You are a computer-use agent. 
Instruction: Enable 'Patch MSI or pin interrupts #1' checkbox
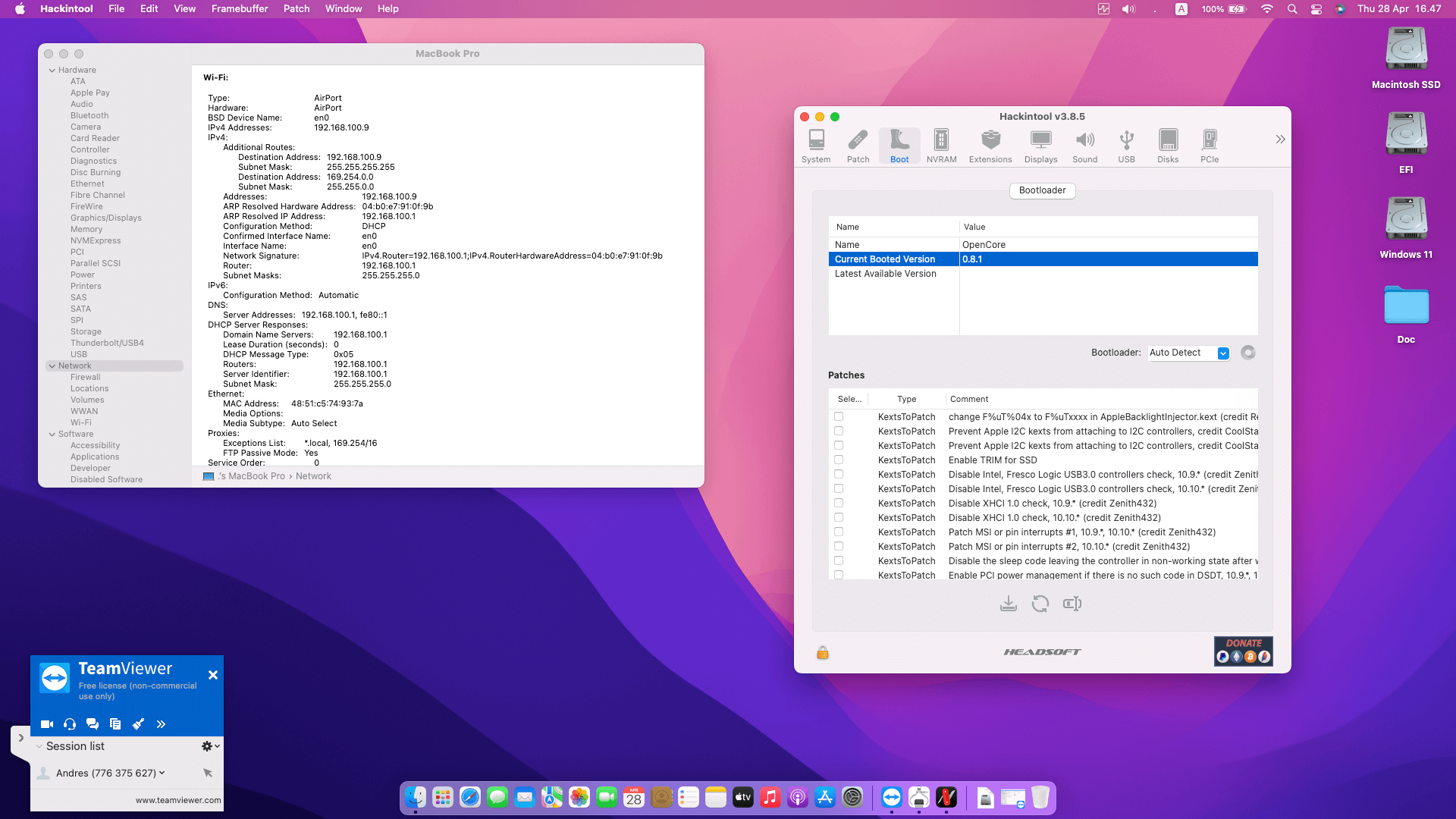click(x=839, y=532)
